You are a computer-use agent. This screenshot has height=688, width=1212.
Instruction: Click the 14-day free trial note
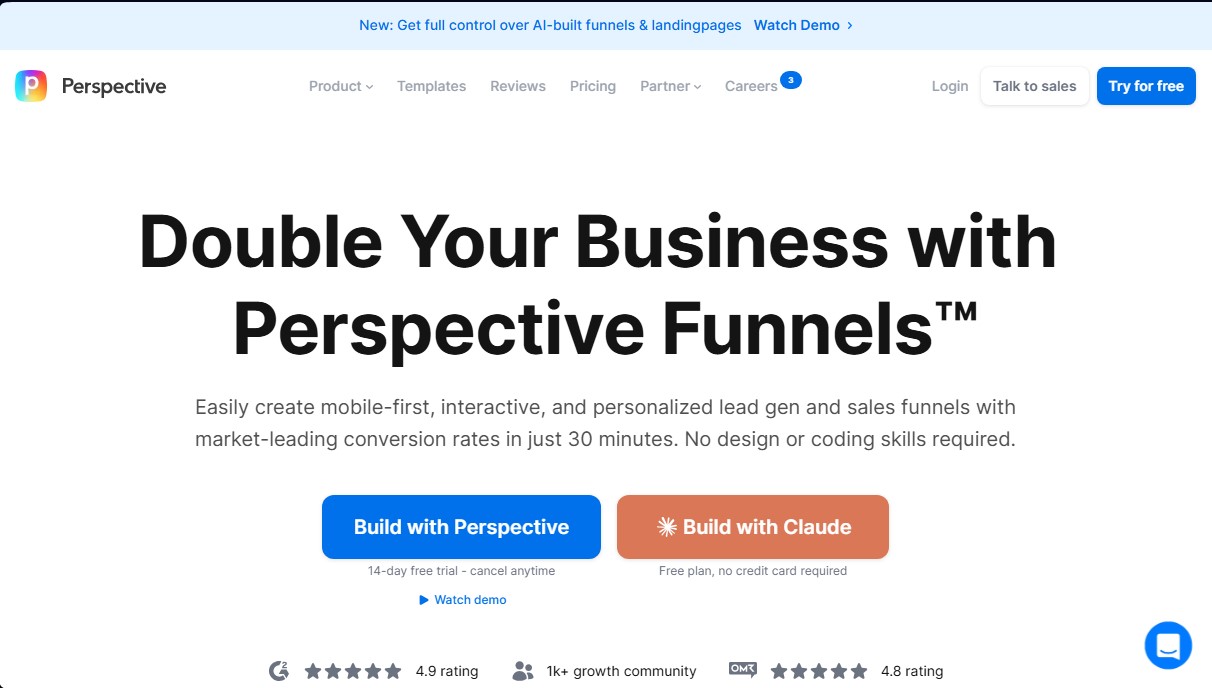[x=461, y=571]
